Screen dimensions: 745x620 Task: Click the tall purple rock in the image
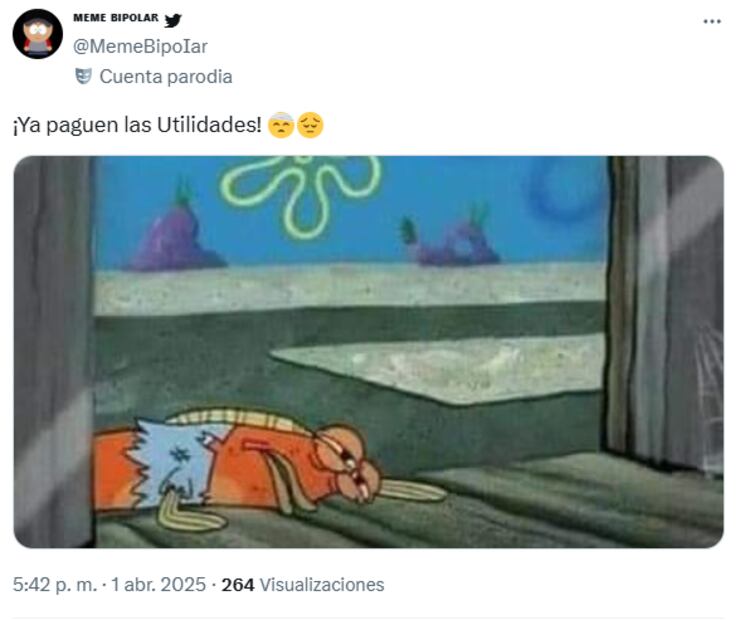coord(175,230)
